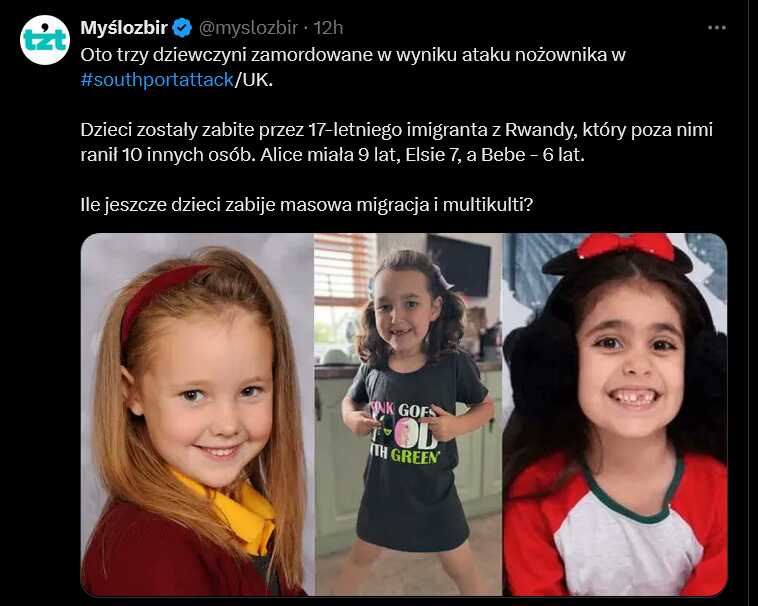Click the display name Myślozbir
The image size is (758, 606).
point(124,28)
